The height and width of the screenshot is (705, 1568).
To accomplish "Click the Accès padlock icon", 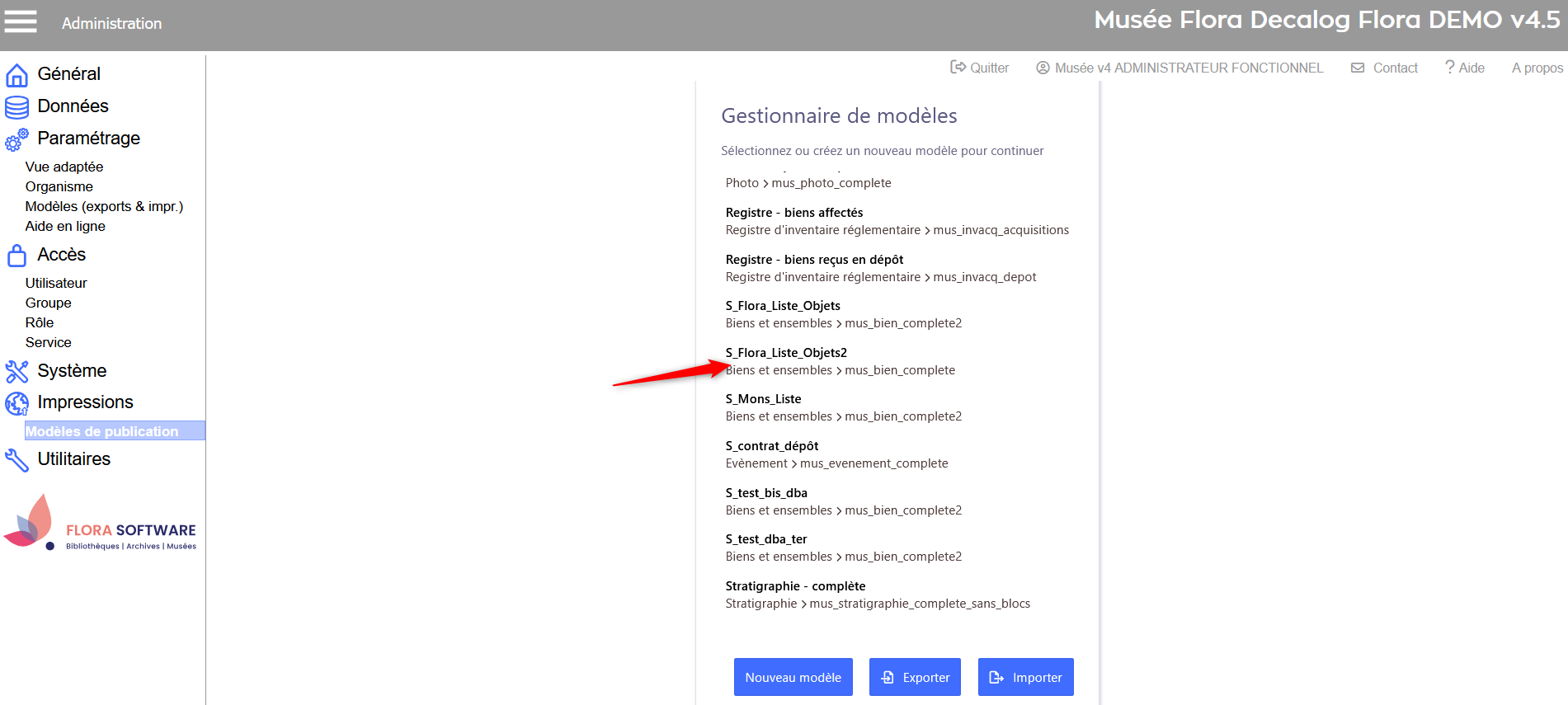I will (x=16, y=256).
